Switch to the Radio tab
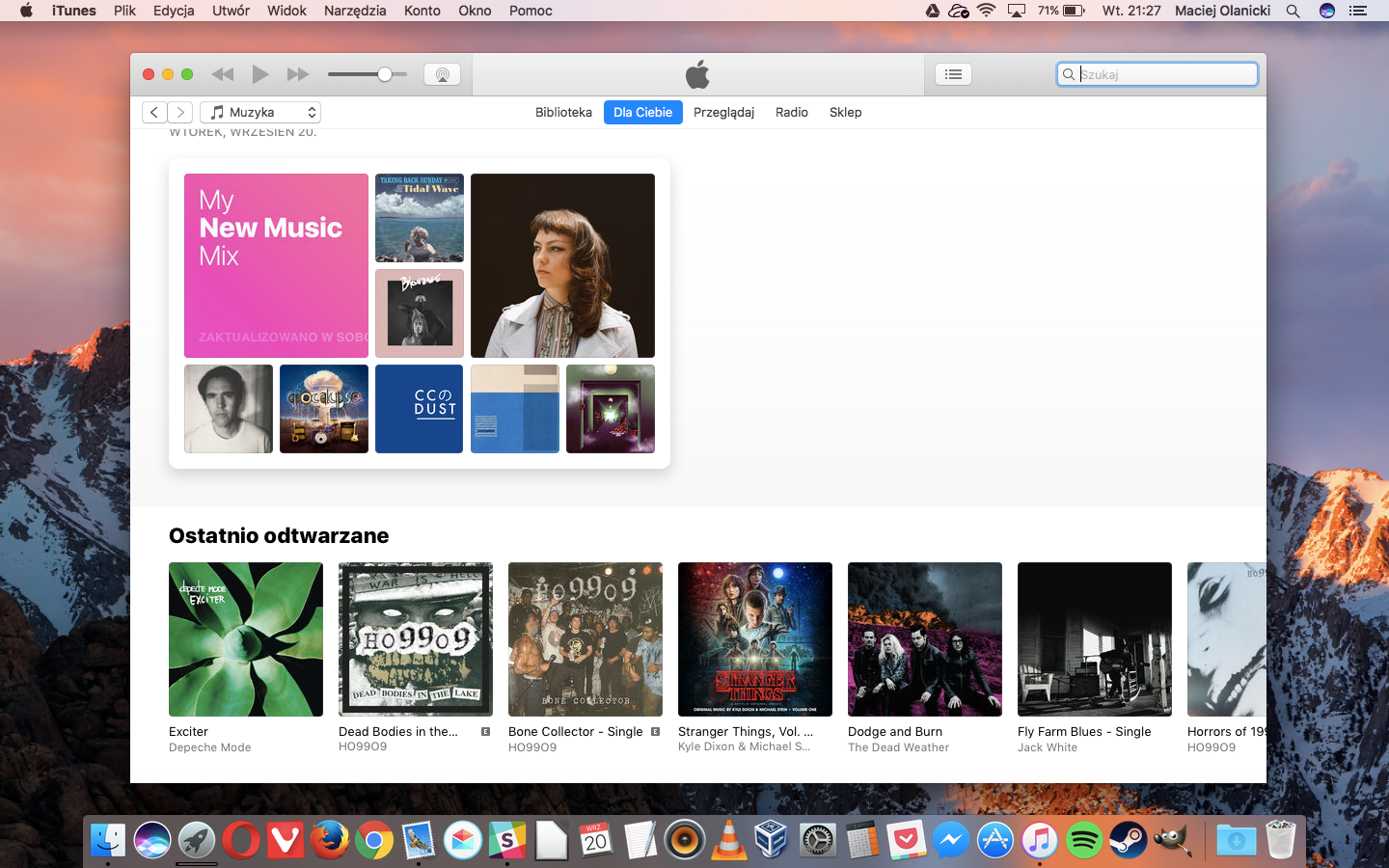The image size is (1389, 868). (792, 112)
